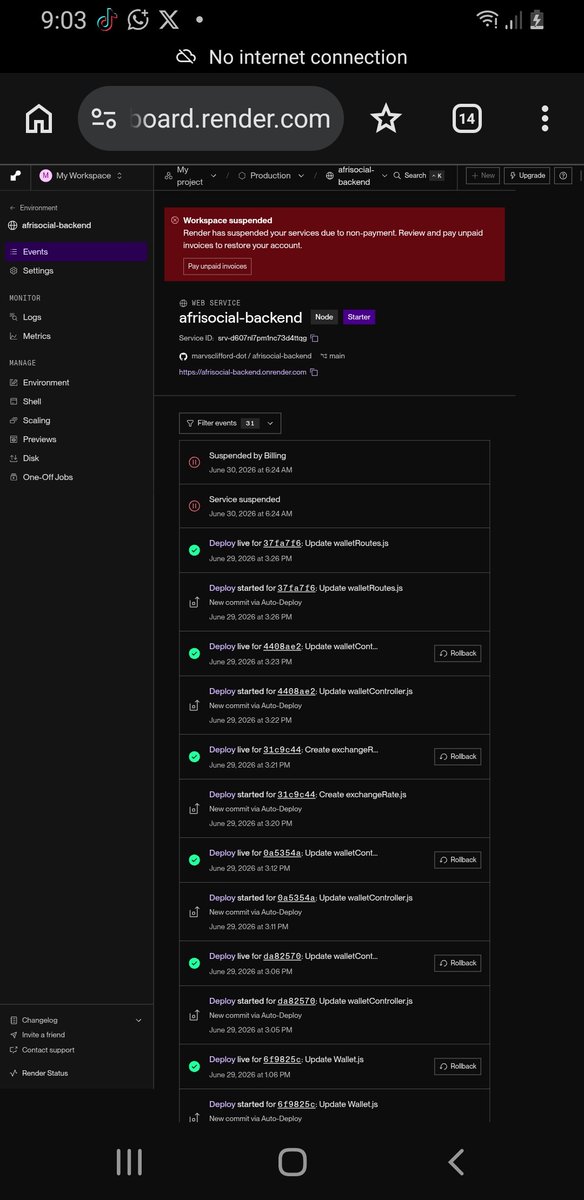Click Pay unpaid invoices button
Viewport: 584px width, 1200px height.
tap(217, 266)
